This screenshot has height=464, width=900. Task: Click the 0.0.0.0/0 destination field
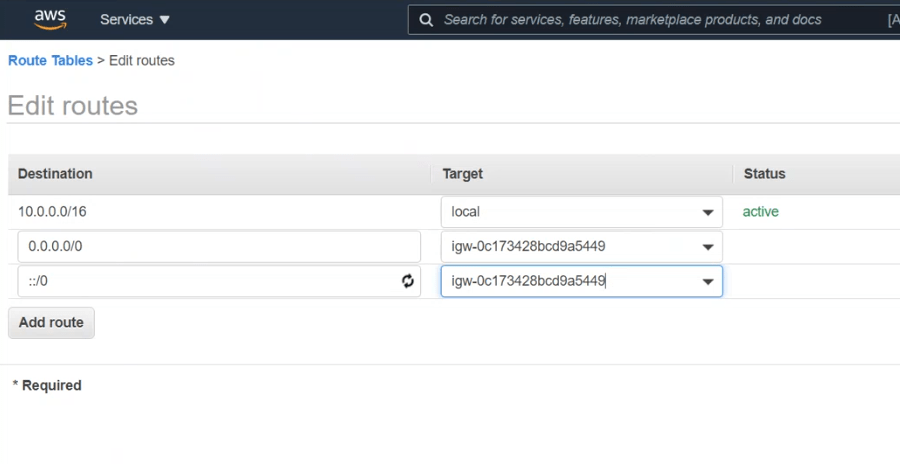coord(218,247)
